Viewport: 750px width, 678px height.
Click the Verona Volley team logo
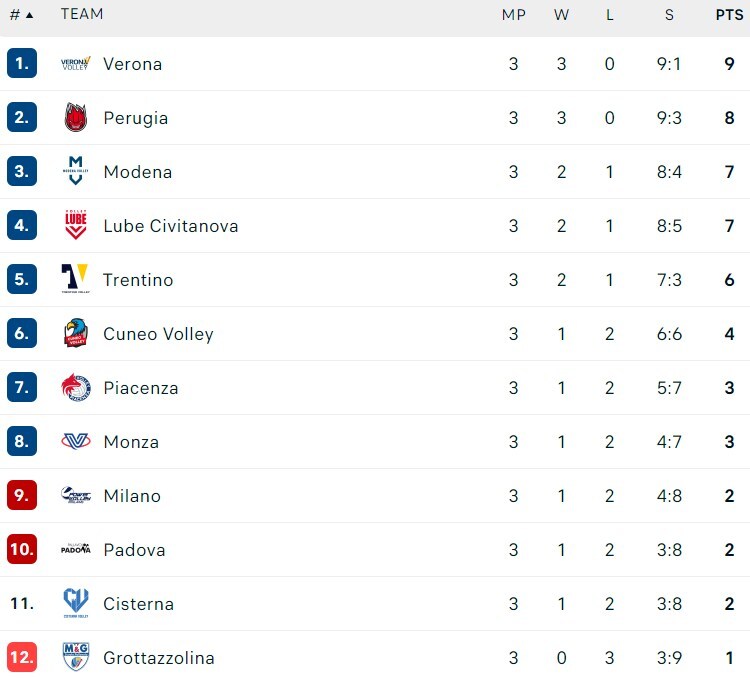76,64
